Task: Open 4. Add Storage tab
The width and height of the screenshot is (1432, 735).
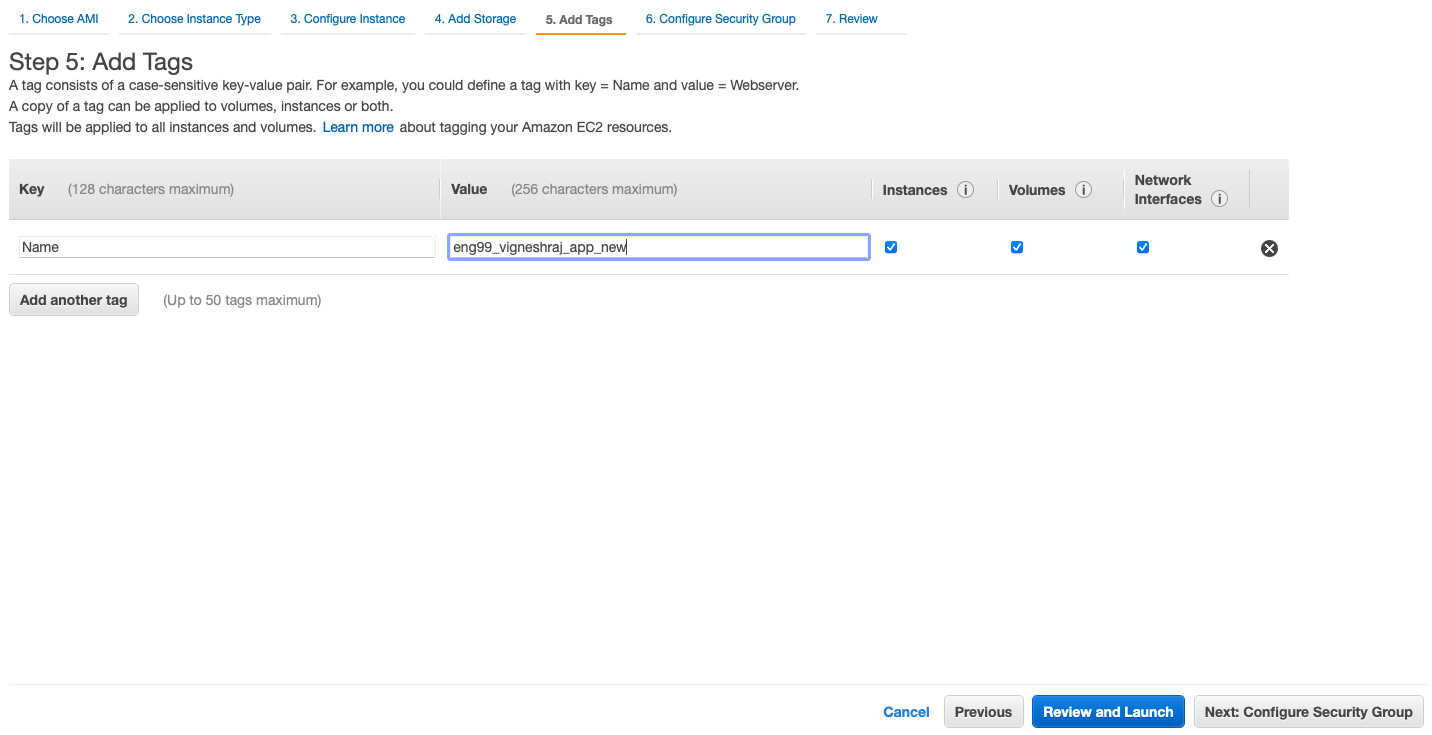Action: [475, 19]
